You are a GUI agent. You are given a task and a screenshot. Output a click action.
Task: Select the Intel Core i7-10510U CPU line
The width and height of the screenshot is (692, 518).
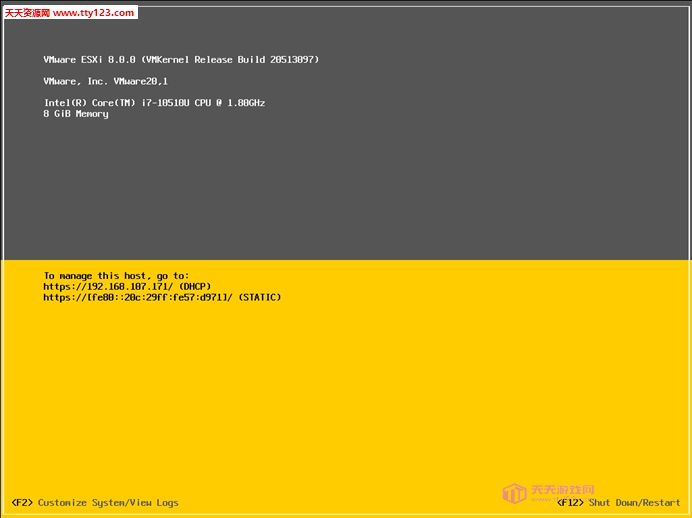[x=154, y=103]
